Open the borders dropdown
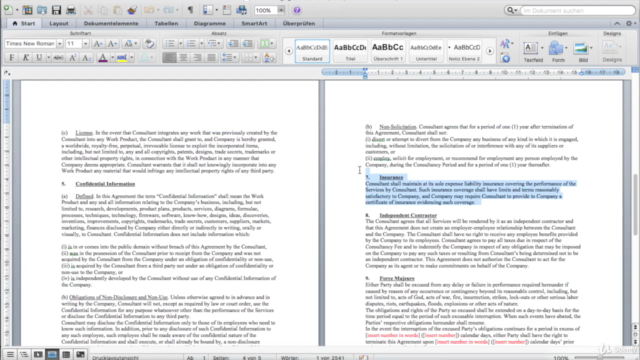The height and width of the screenshot is (360, 640). (x=250, y=58)
